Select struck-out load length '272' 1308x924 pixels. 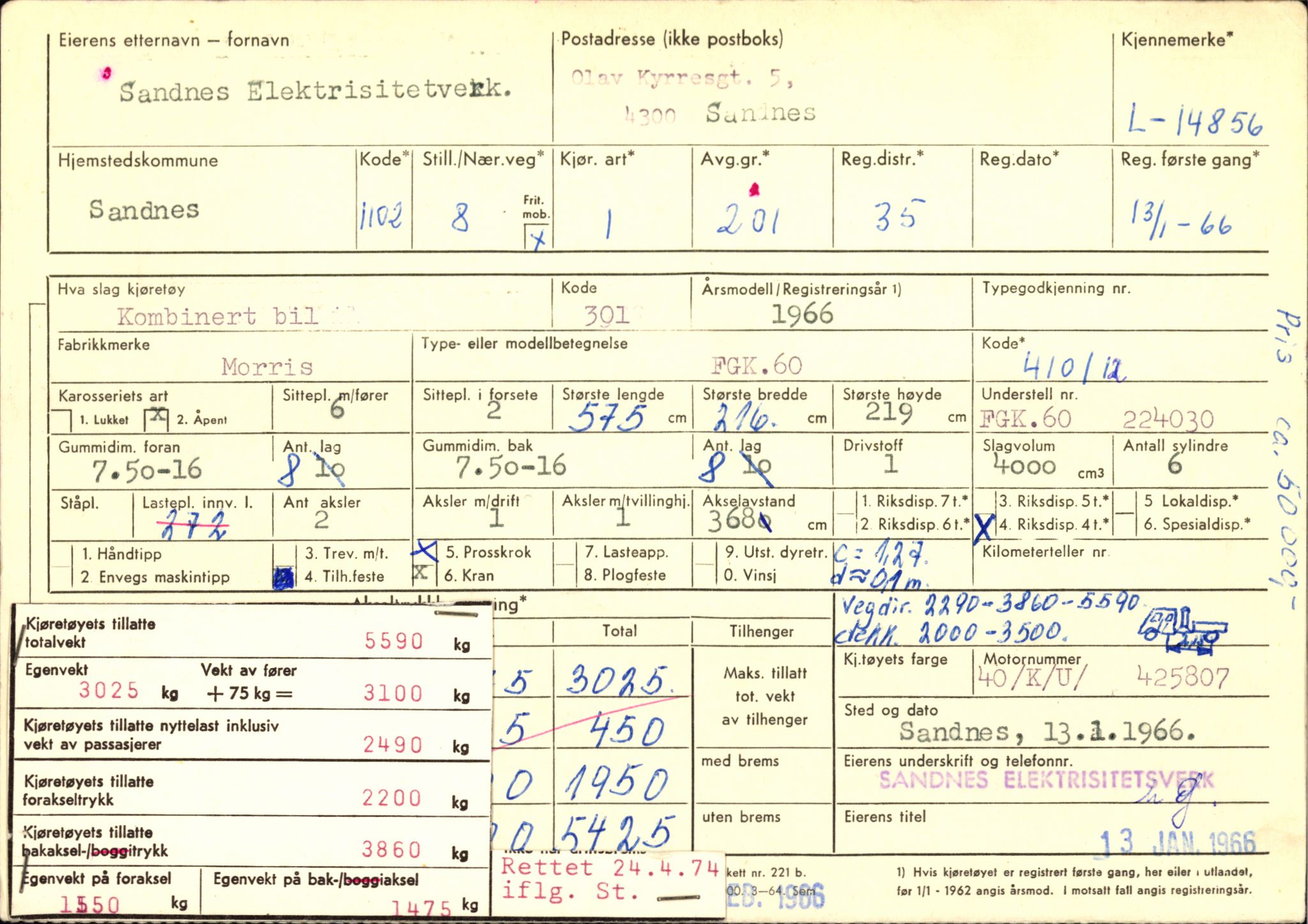pyautogui.click(x=193, y=526)
